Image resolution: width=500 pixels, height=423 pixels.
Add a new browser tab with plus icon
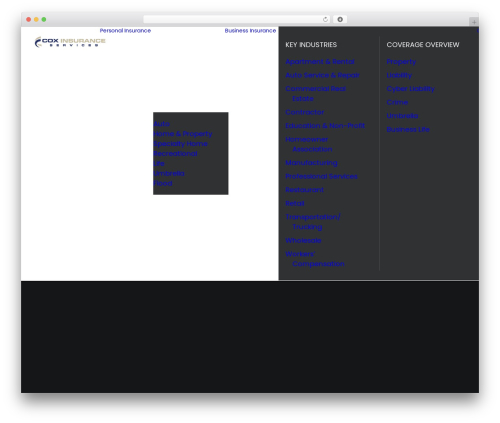(474, 22)
